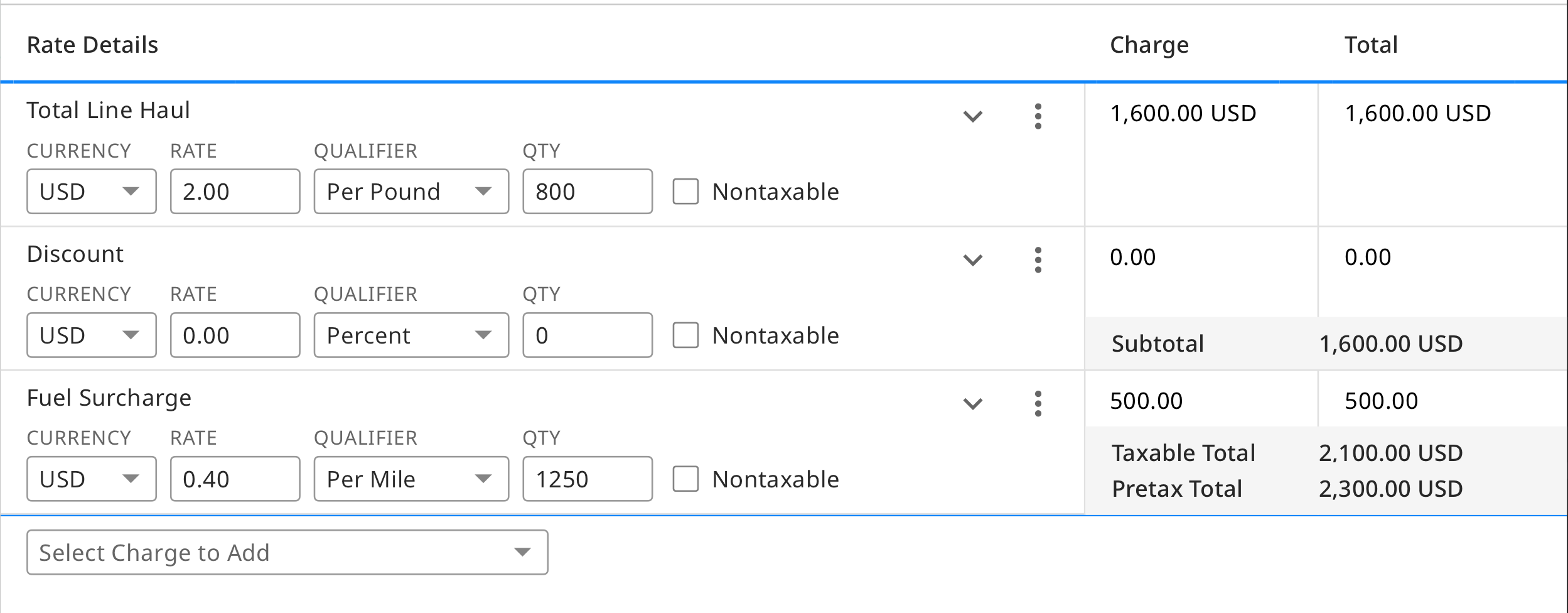Viewport: 1568px width, 613px height.
Task: Click the Fuel Surcharge quantity field 1250
Action: [x=588, y=479]
